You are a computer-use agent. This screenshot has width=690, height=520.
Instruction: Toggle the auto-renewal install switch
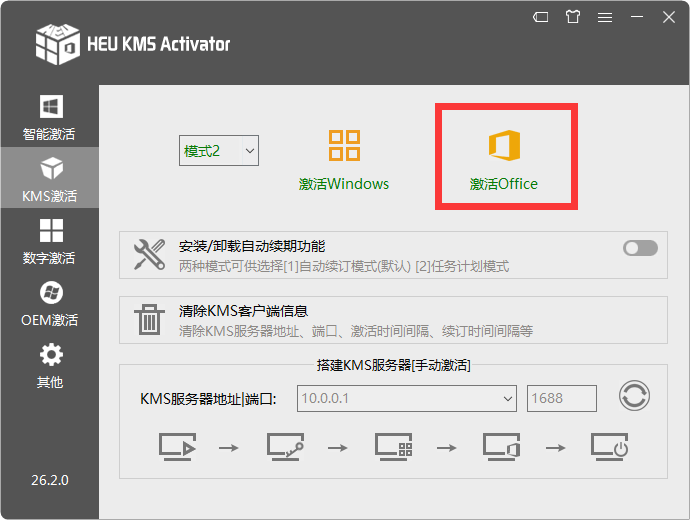click(640, 248)
